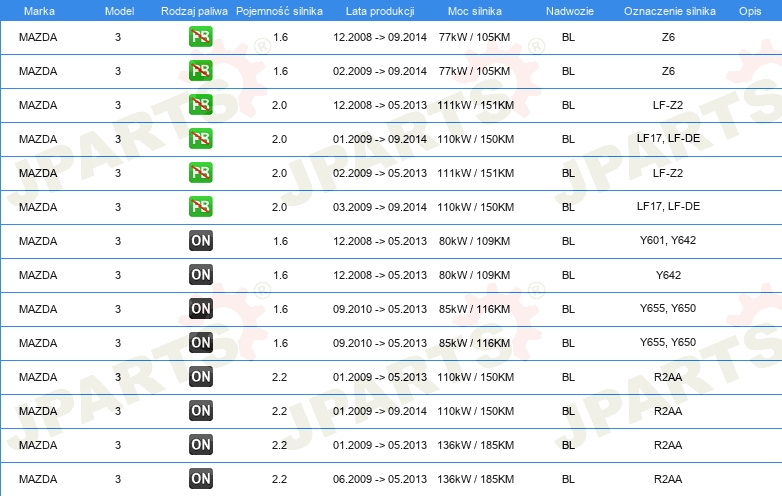Click petrol icon in the 03.2009 -> 09.2014 row
Screen dimensions: 782x496
pos(200,206)
